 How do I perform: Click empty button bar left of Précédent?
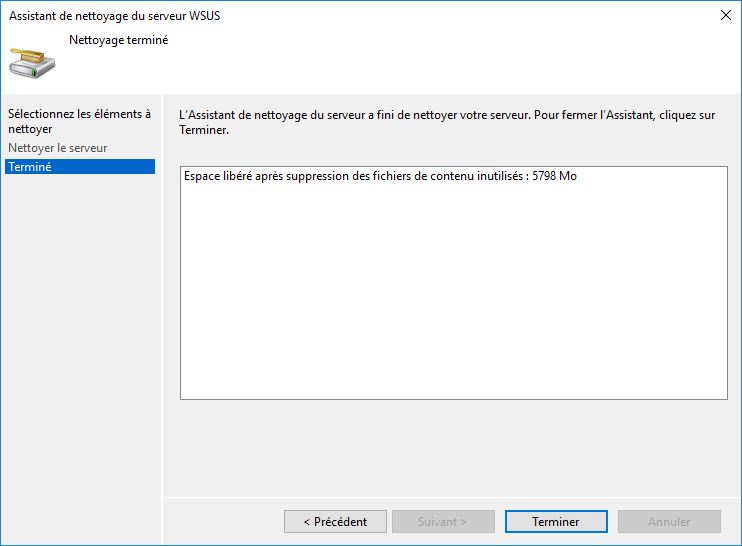point(220,521)
